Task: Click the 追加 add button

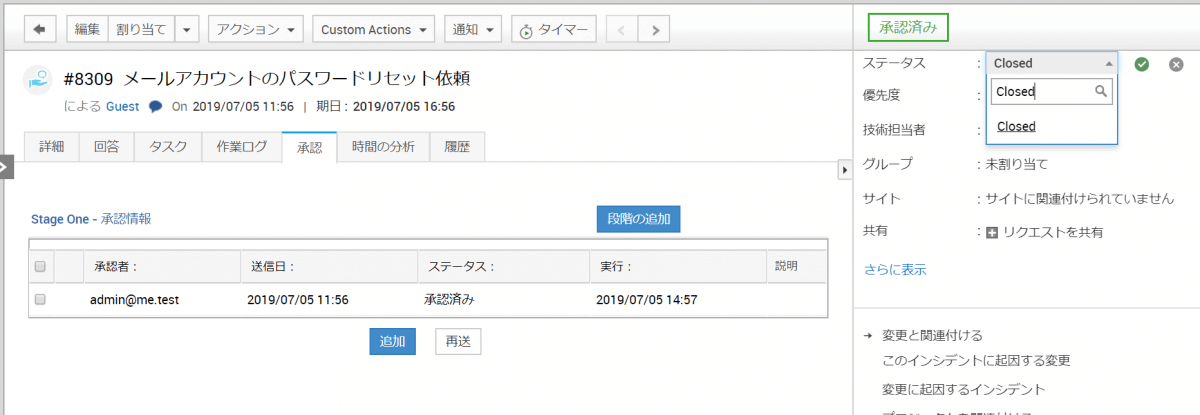Action: pos(392,341)
